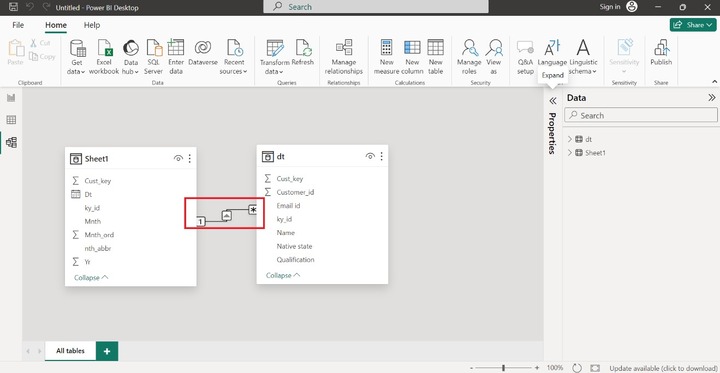Open the Get data menu
720x373 pixels.
pos(77,57)
